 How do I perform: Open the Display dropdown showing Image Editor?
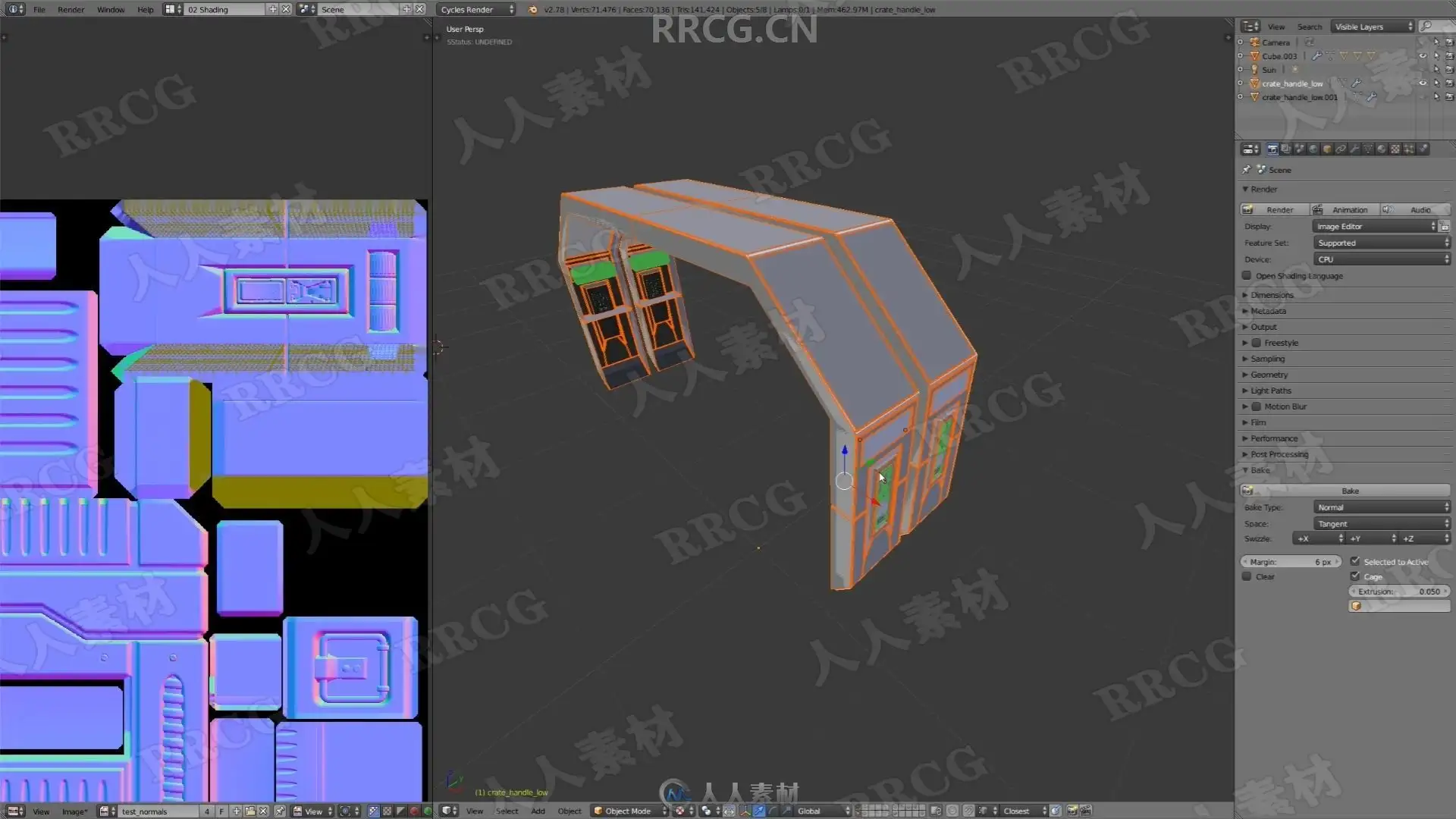[1375, 226]
